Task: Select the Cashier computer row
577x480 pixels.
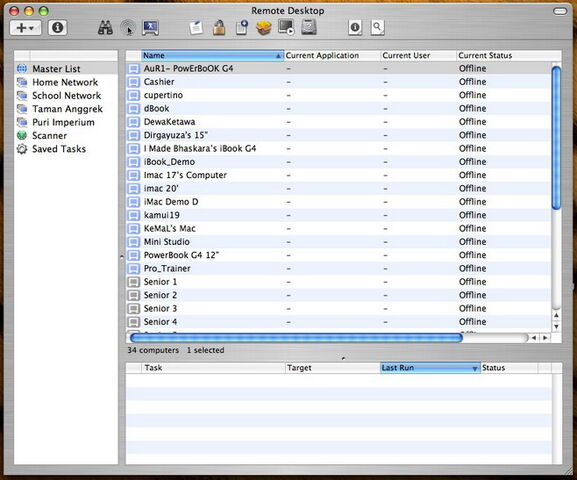Action: click(339, 82)
